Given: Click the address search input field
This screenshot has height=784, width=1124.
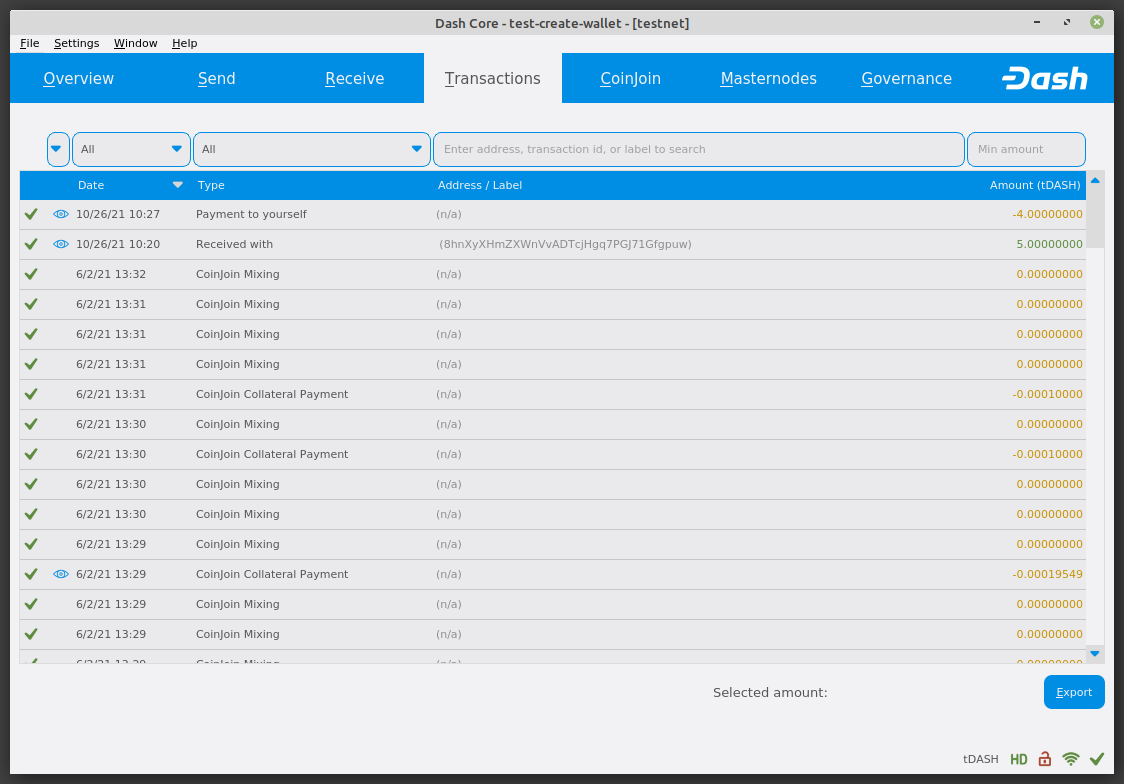Looking at the screenshot, I should tap(698, 149).
